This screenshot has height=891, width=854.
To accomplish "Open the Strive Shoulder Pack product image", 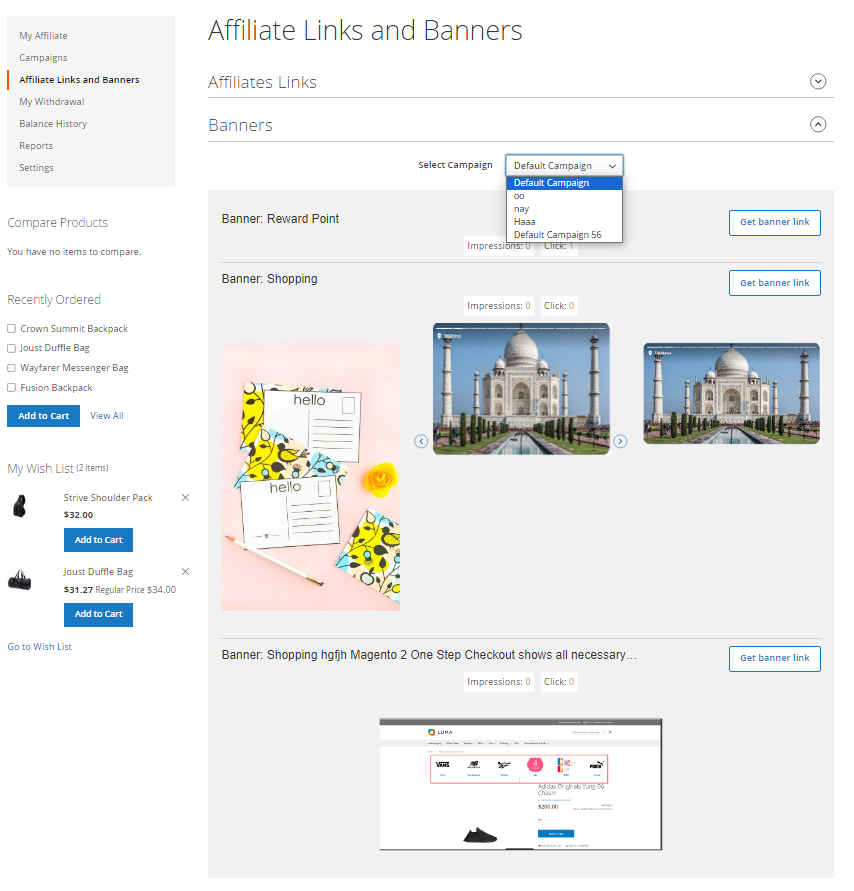I will click(x=22, y=506).
